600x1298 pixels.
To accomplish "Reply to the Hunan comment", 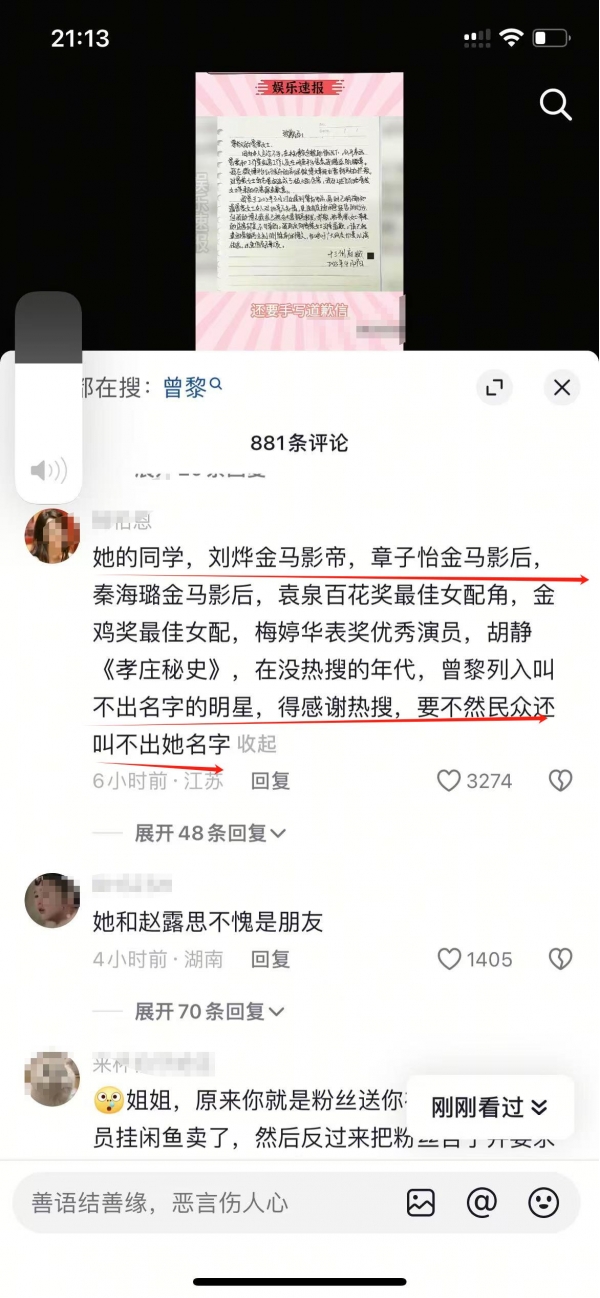I will pos(270,959).
